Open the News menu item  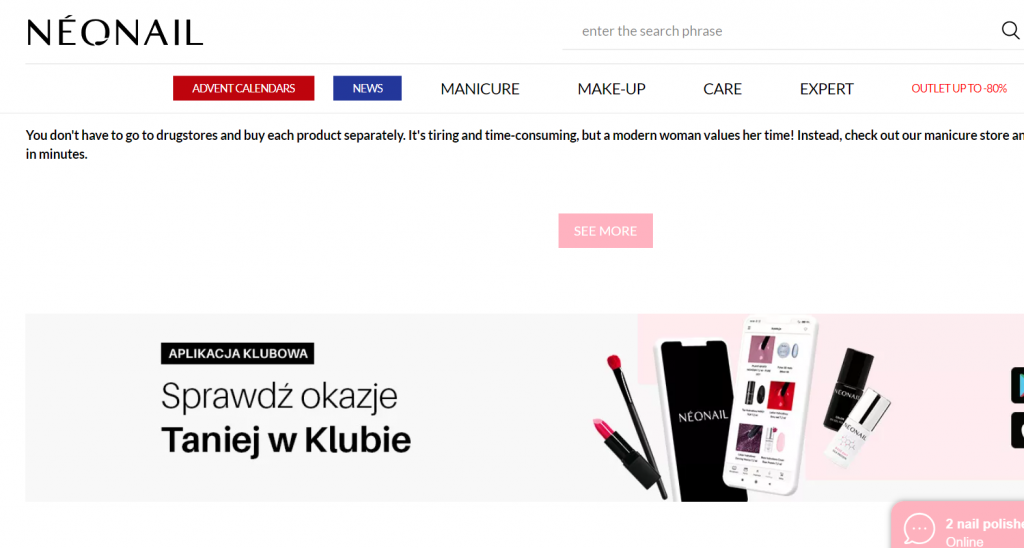(x=367, y=88)
